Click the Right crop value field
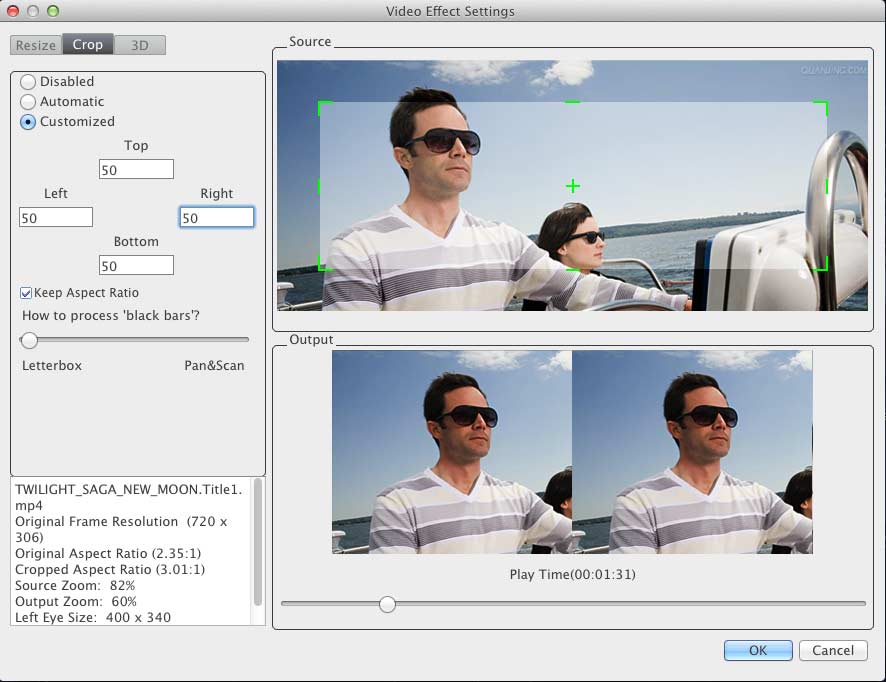The image size is (886, 682). [x=217, y=218]
